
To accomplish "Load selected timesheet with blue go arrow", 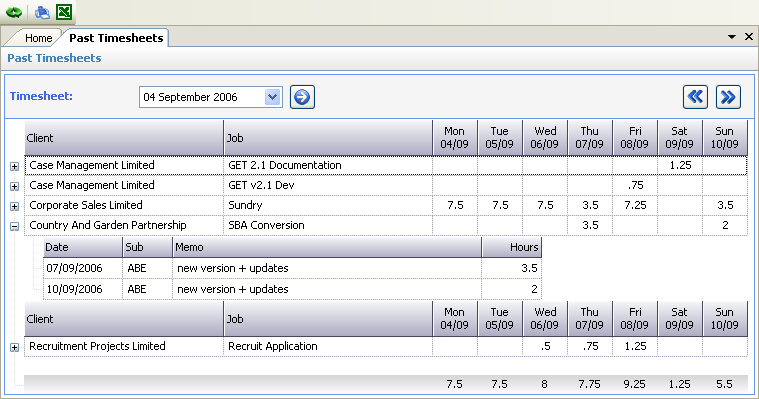I will tap(302, 97).
